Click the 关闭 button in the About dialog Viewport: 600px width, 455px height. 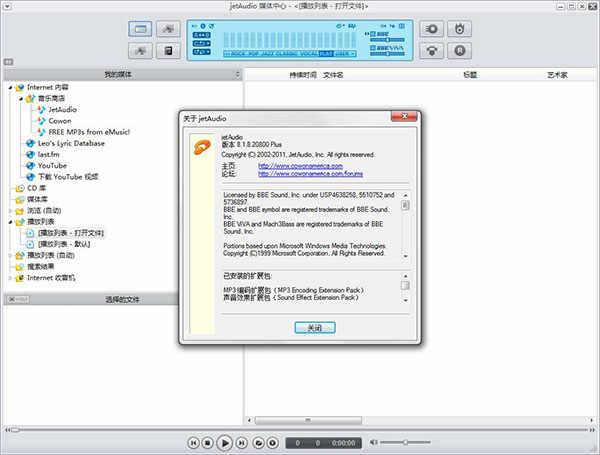315,328
